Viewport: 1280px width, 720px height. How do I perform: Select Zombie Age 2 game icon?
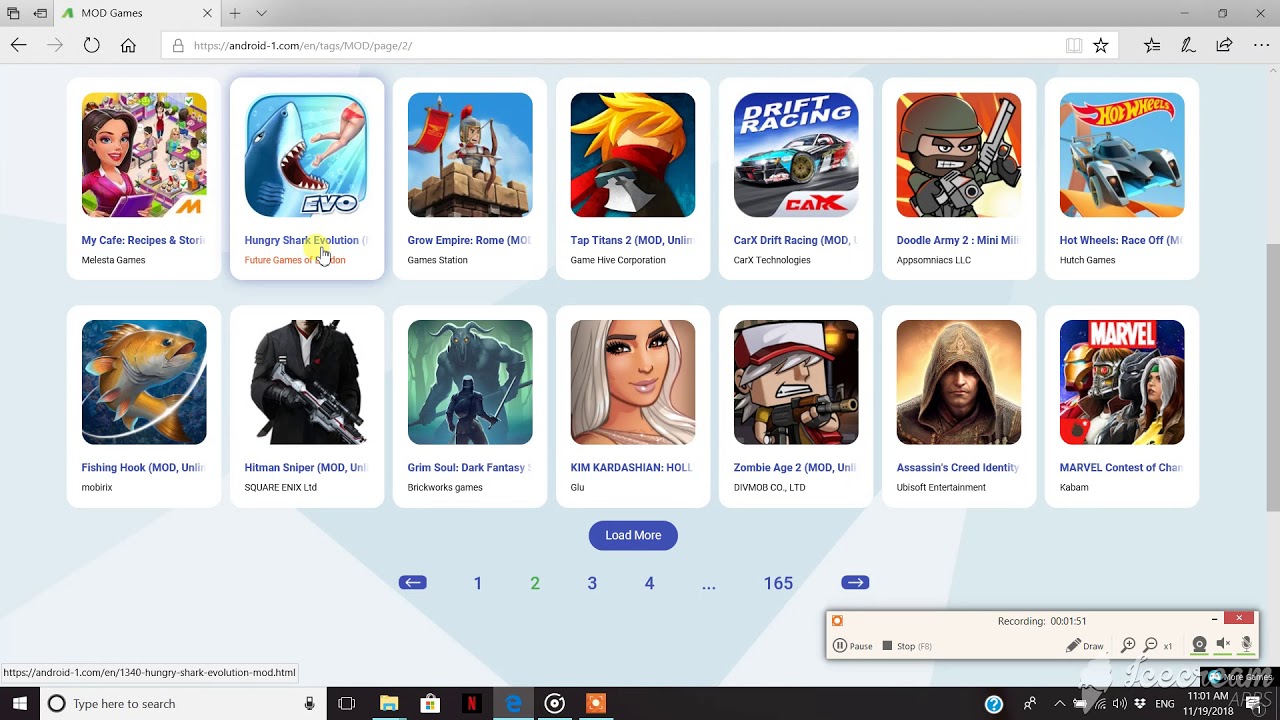pyautogui.click(x=796, y=382)
